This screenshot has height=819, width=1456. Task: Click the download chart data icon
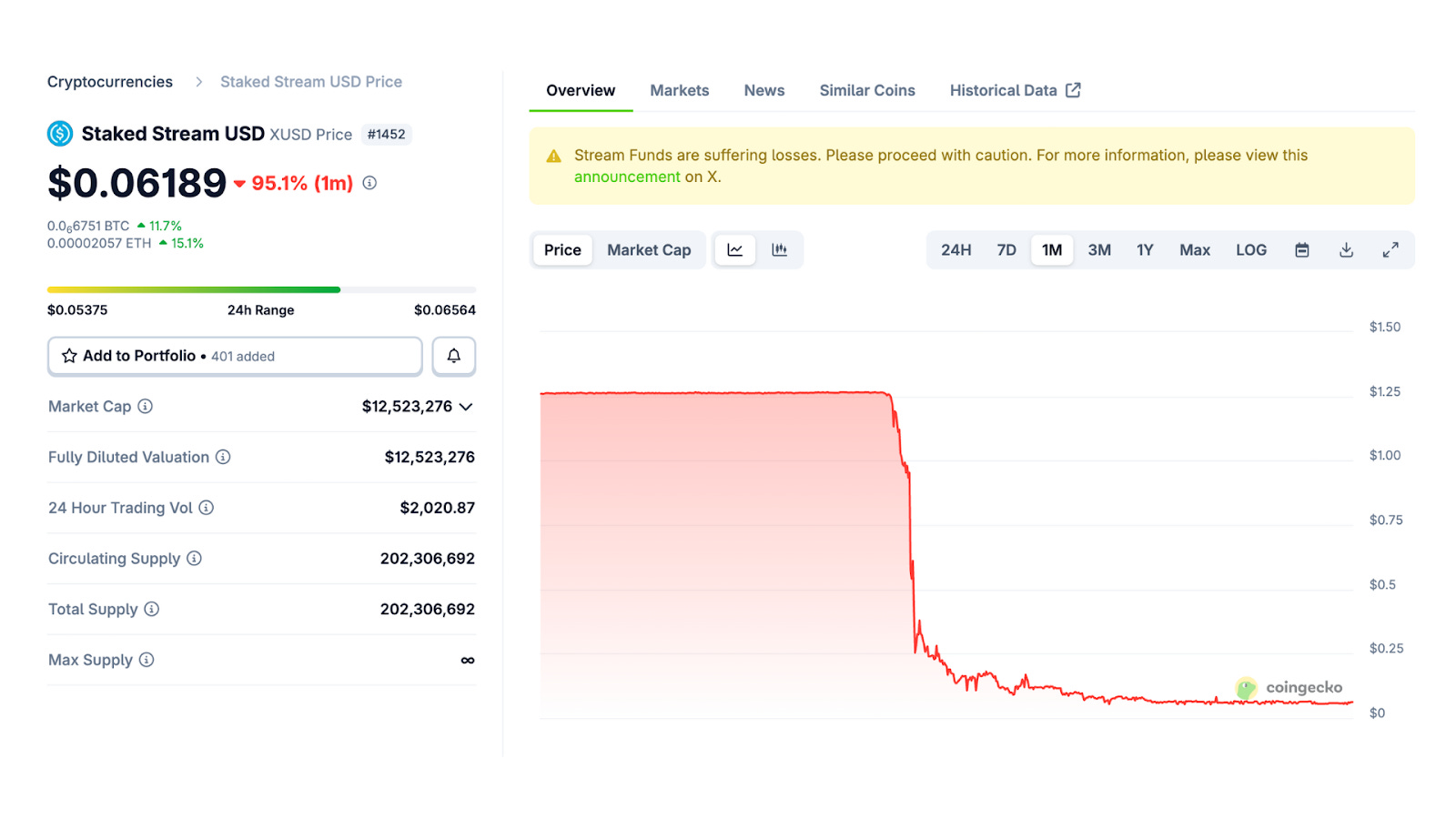pos(1347,250)
